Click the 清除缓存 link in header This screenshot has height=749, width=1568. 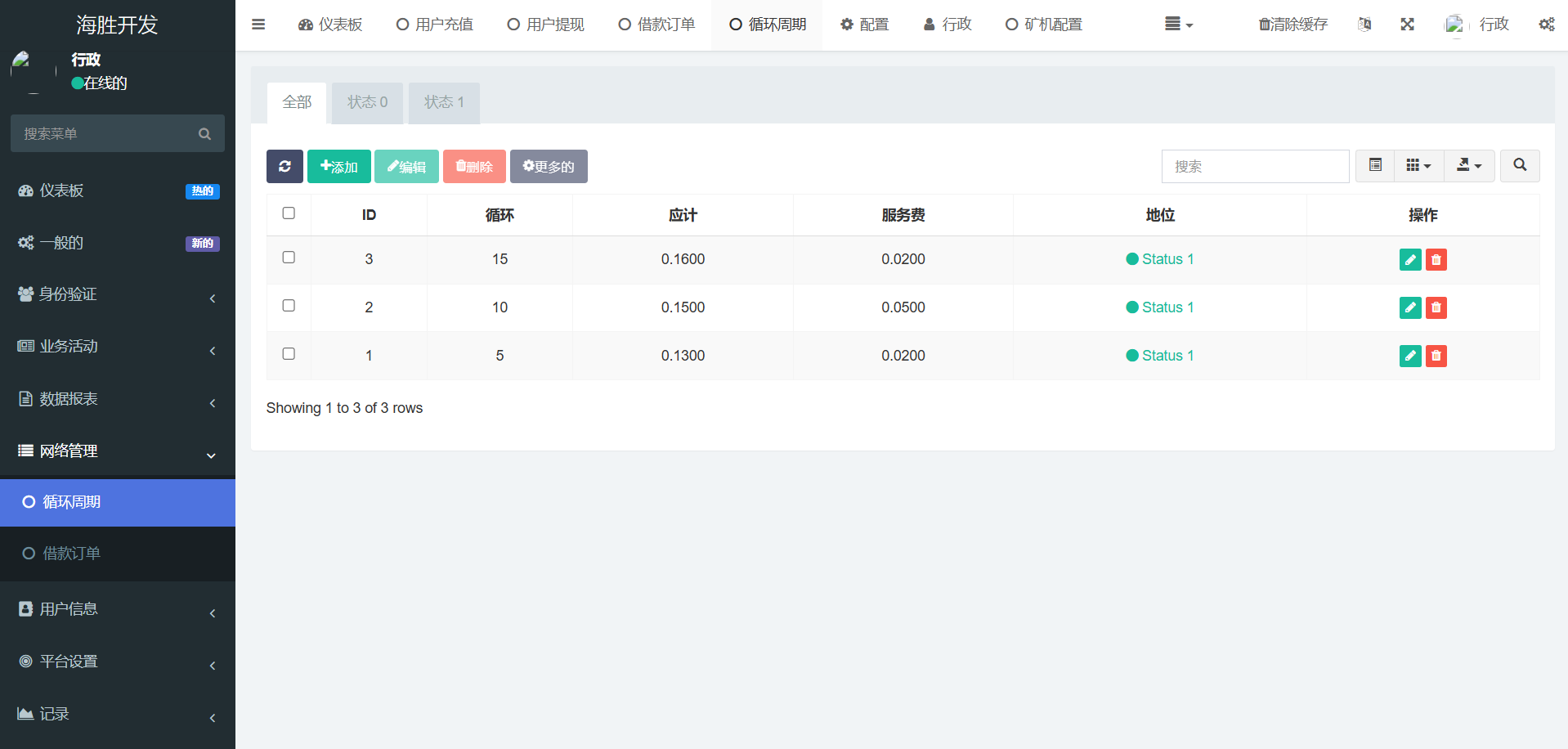click(1293, 25)
